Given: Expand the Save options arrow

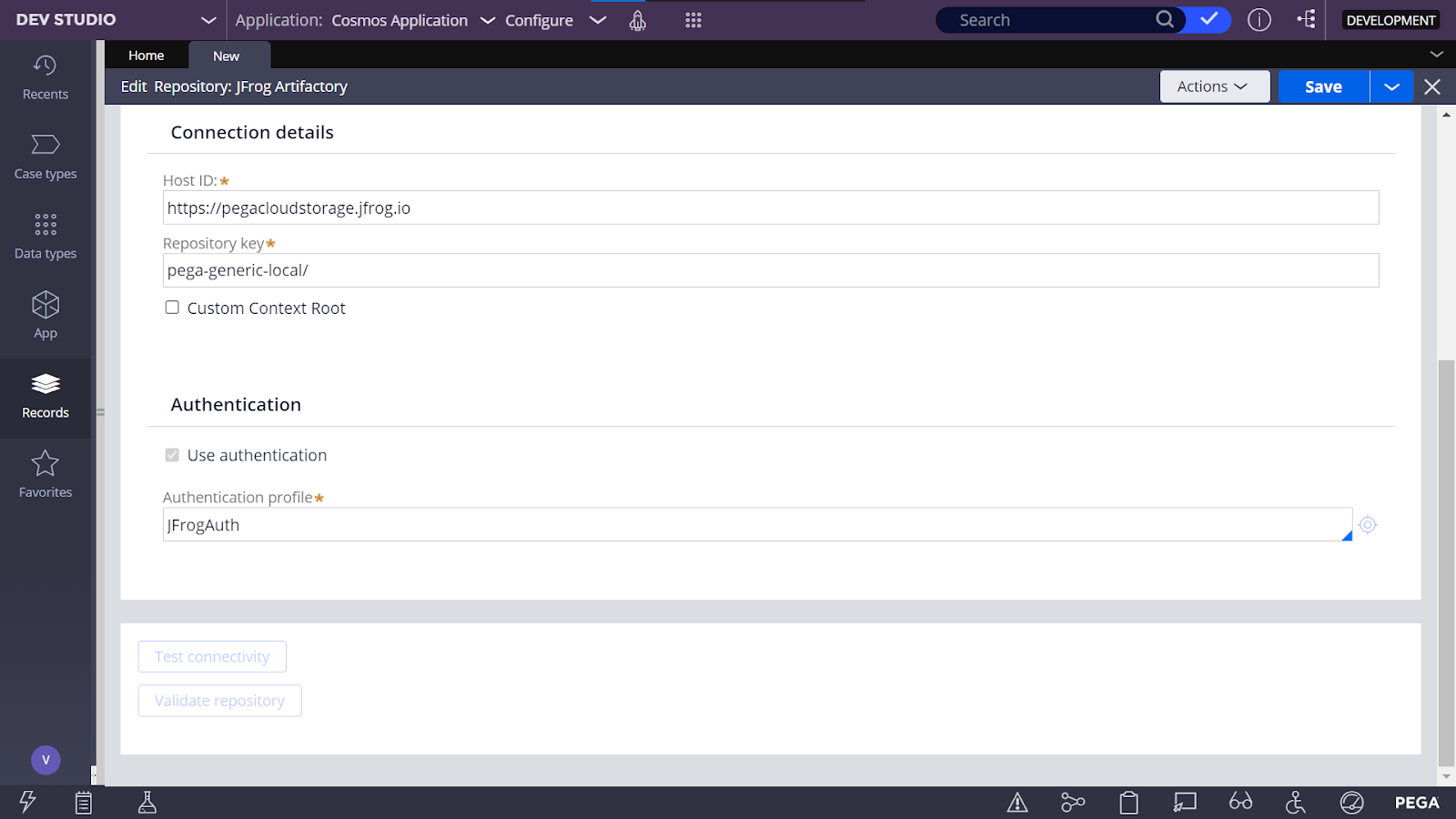Looking at the screenshot, I should point(1391,86).
